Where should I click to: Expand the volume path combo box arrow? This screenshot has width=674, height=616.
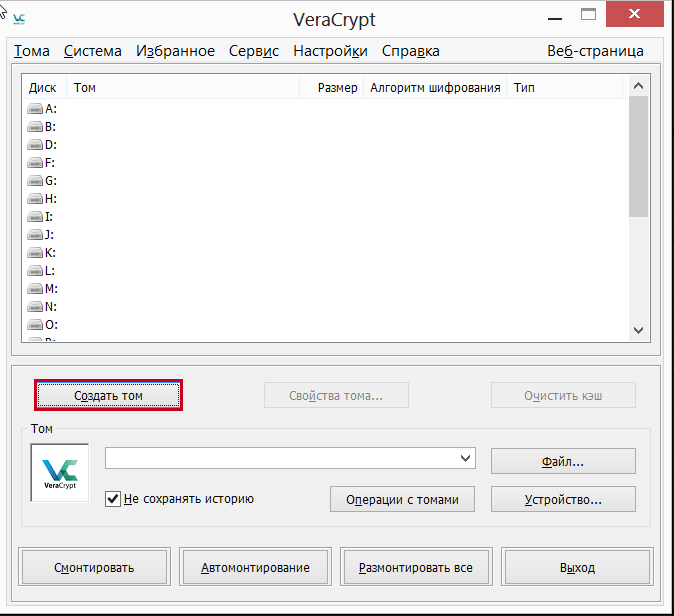coord(465,458)
